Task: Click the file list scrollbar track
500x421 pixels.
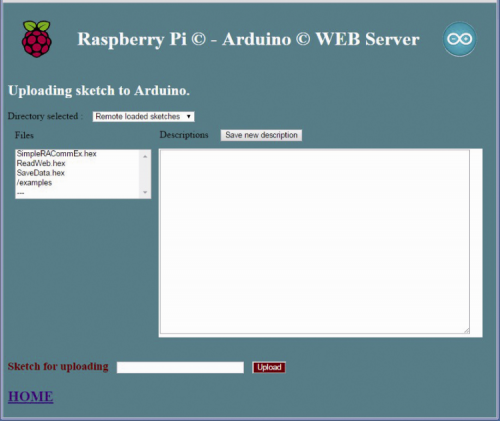Action: point(145,174)
